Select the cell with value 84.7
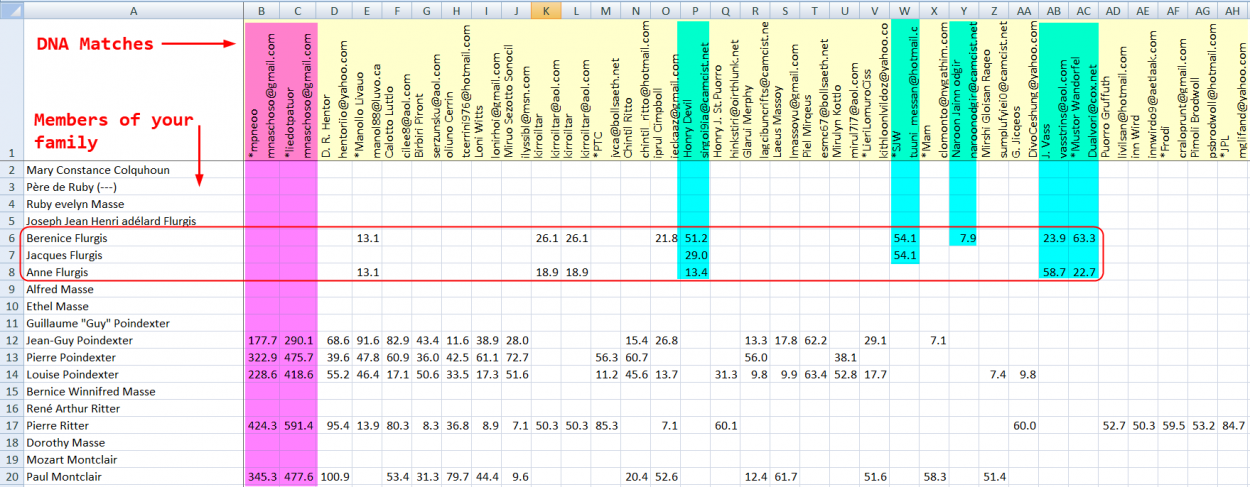 pos(1233,426)
